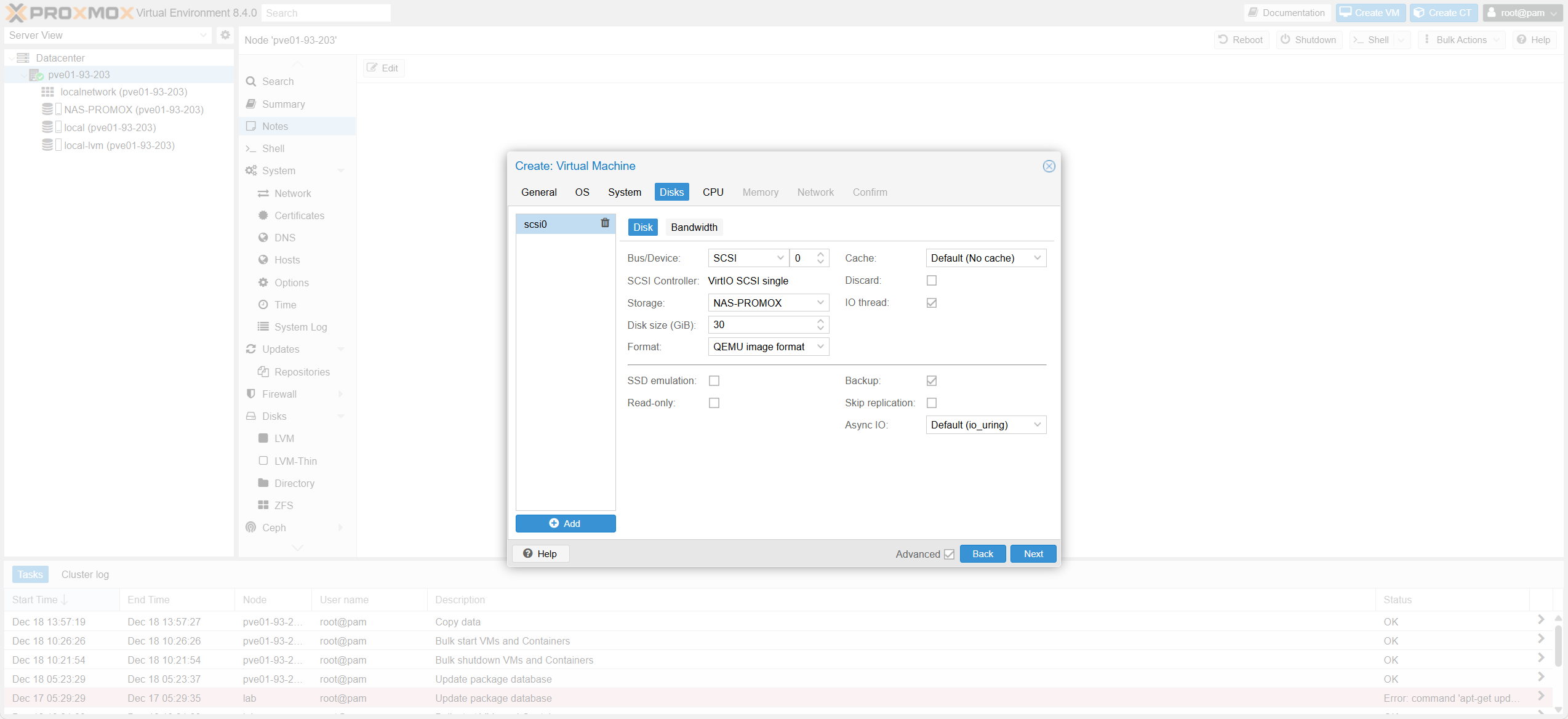Enable the Discard checkbox
Screen dimensions: 1568x719
932,280
